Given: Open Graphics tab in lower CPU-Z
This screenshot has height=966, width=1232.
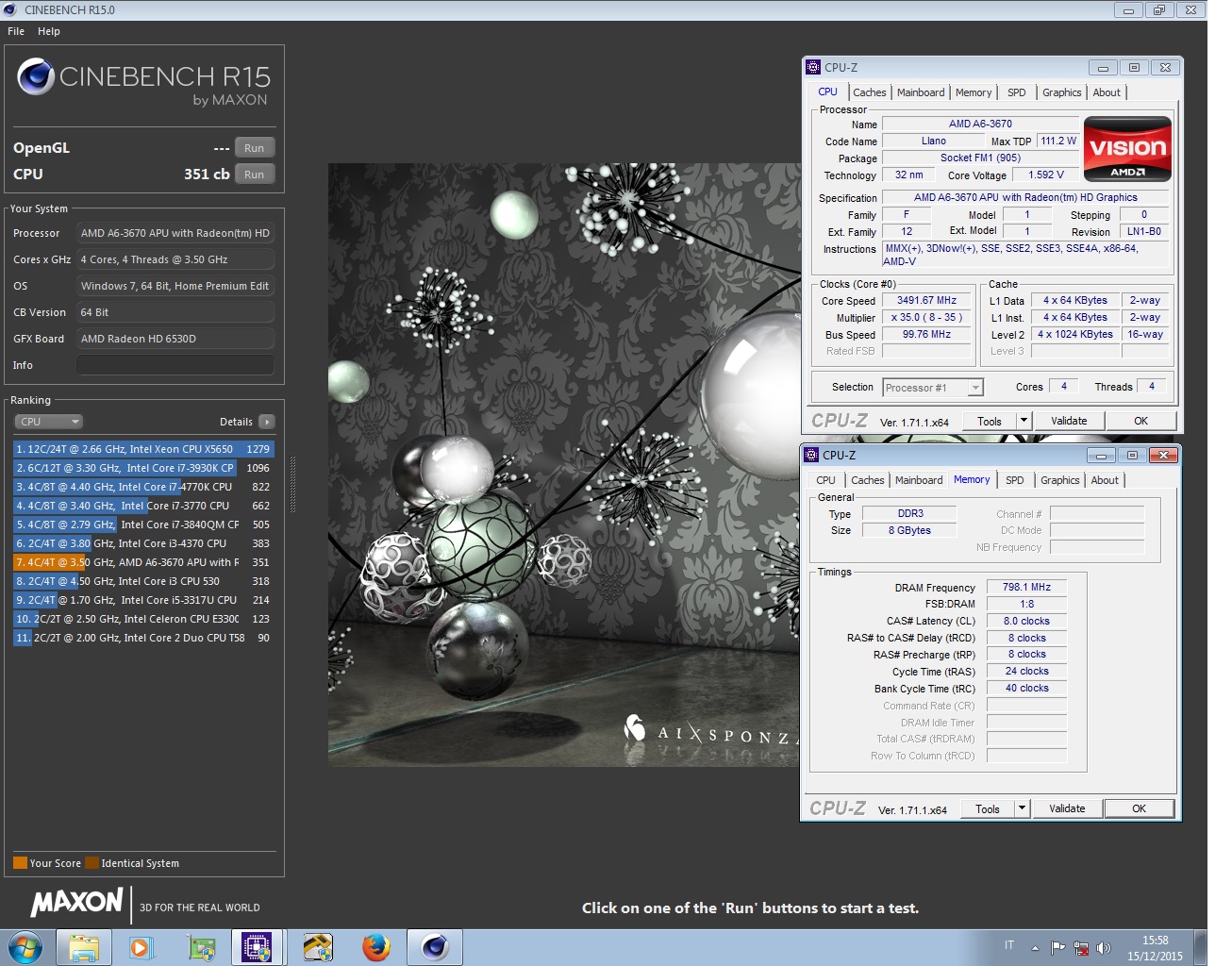Looking at the screenshot, I should point(1059,480).
